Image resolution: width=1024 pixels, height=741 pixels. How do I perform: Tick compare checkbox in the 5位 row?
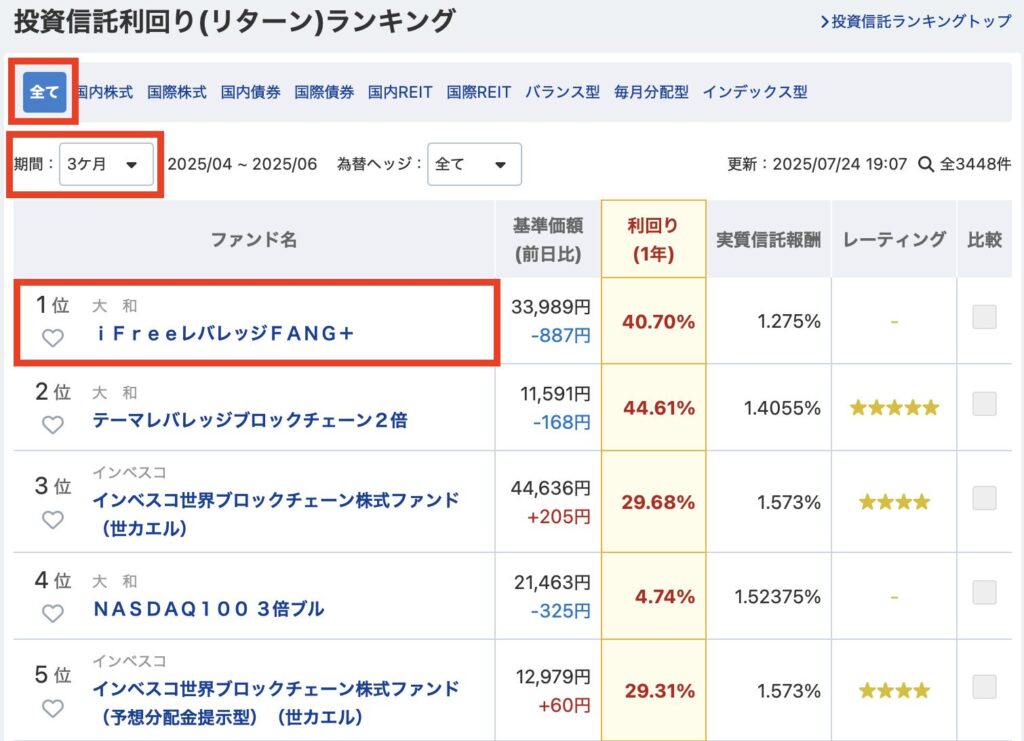984,687
